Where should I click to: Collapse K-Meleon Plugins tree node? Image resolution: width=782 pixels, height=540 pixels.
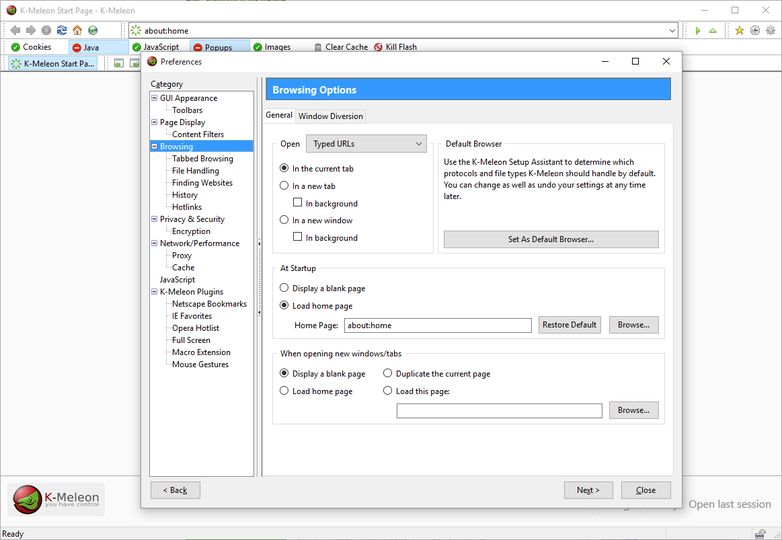tap(155, 291)
